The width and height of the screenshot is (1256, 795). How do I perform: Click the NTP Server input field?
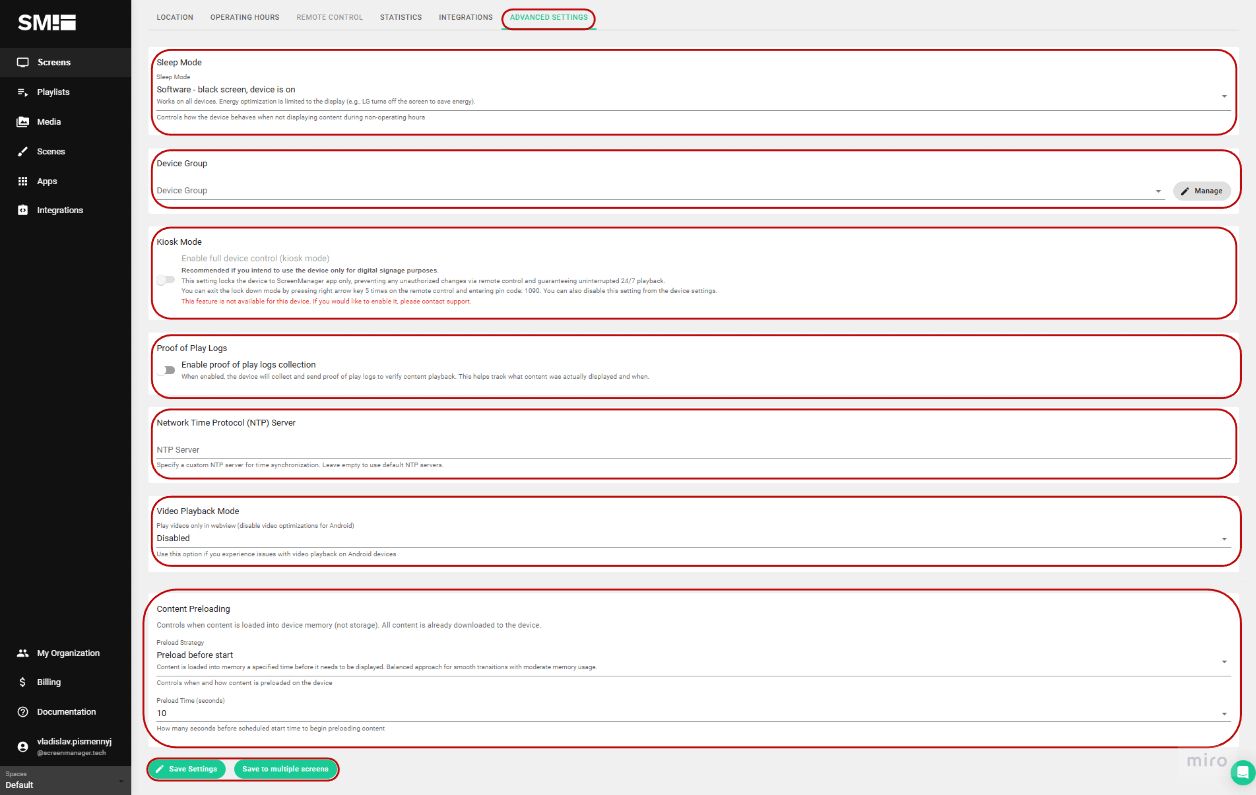point(693,450)
